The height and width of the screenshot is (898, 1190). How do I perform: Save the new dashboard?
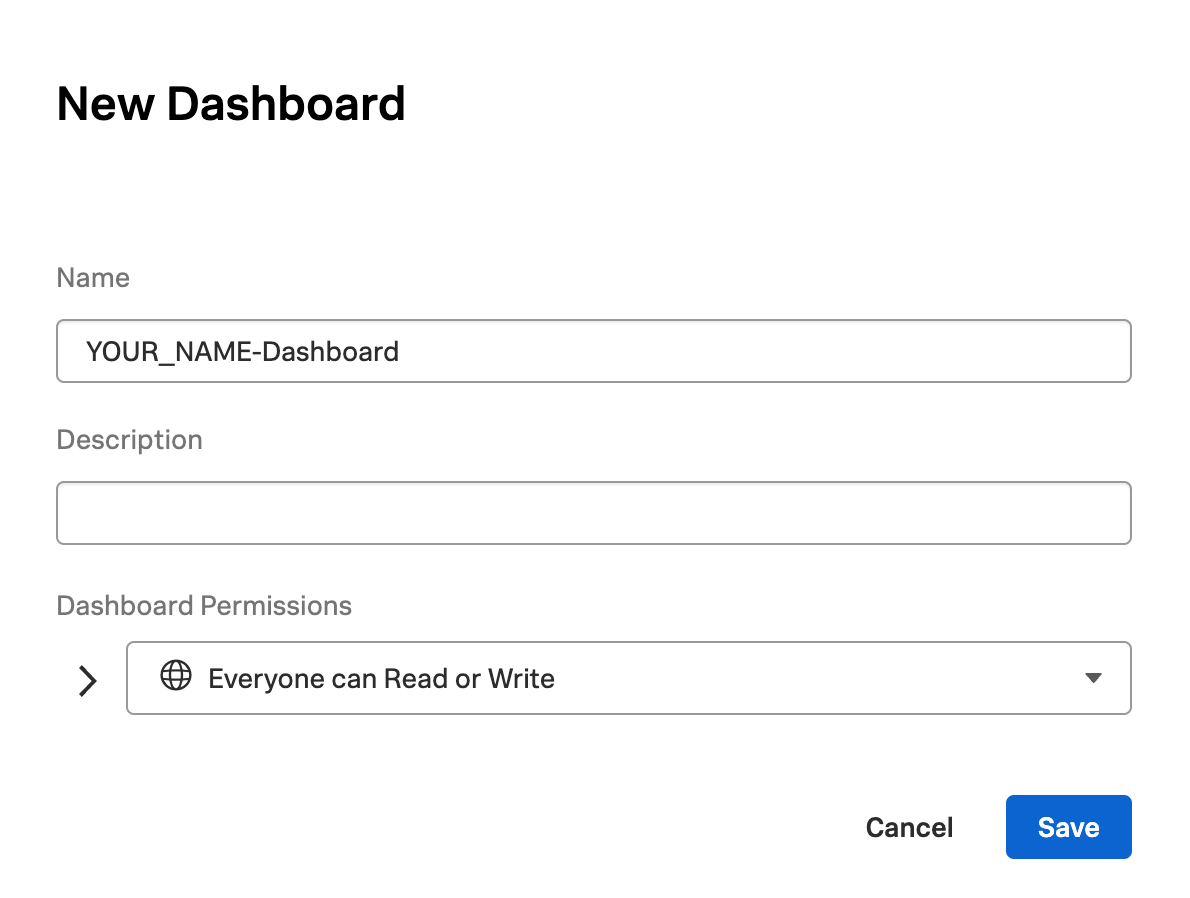[x=1068, y=827]
